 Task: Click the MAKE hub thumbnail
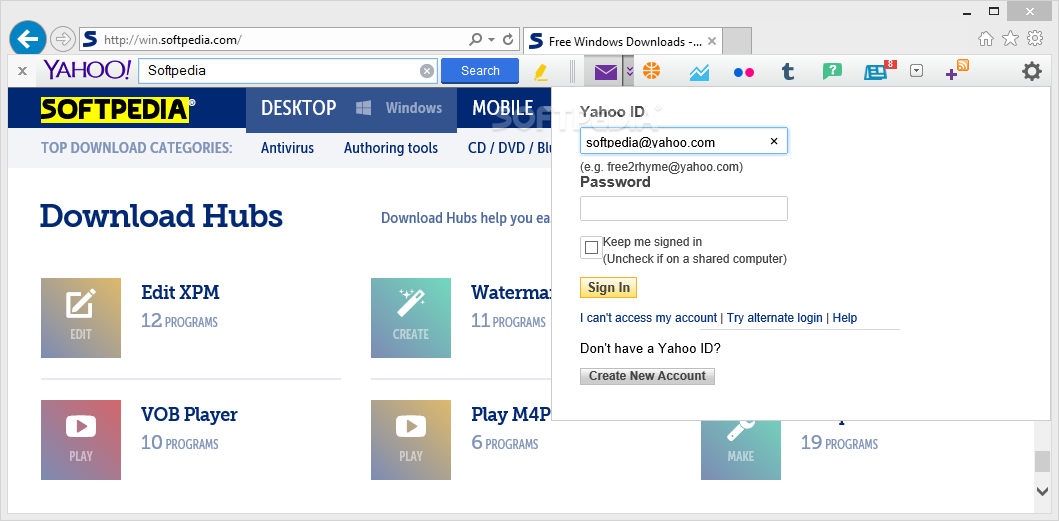click(741, 450)
